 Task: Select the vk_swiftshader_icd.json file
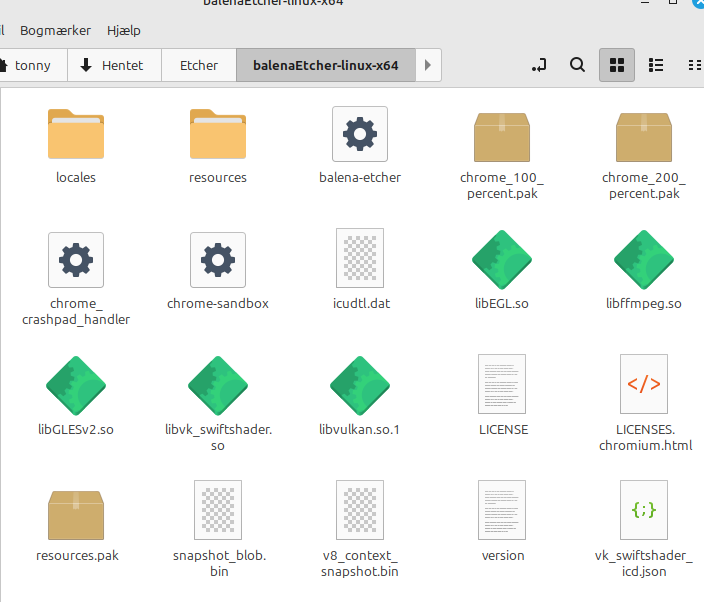coord(643,510)
